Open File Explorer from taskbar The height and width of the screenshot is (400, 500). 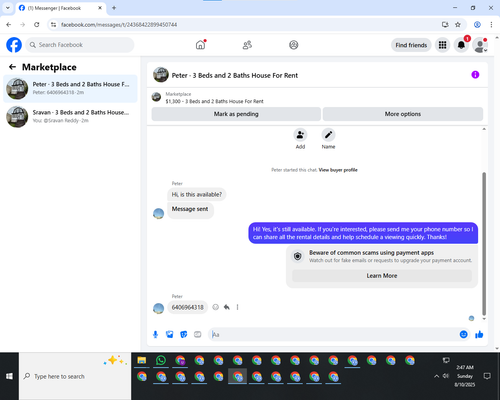tap(142, 360)
